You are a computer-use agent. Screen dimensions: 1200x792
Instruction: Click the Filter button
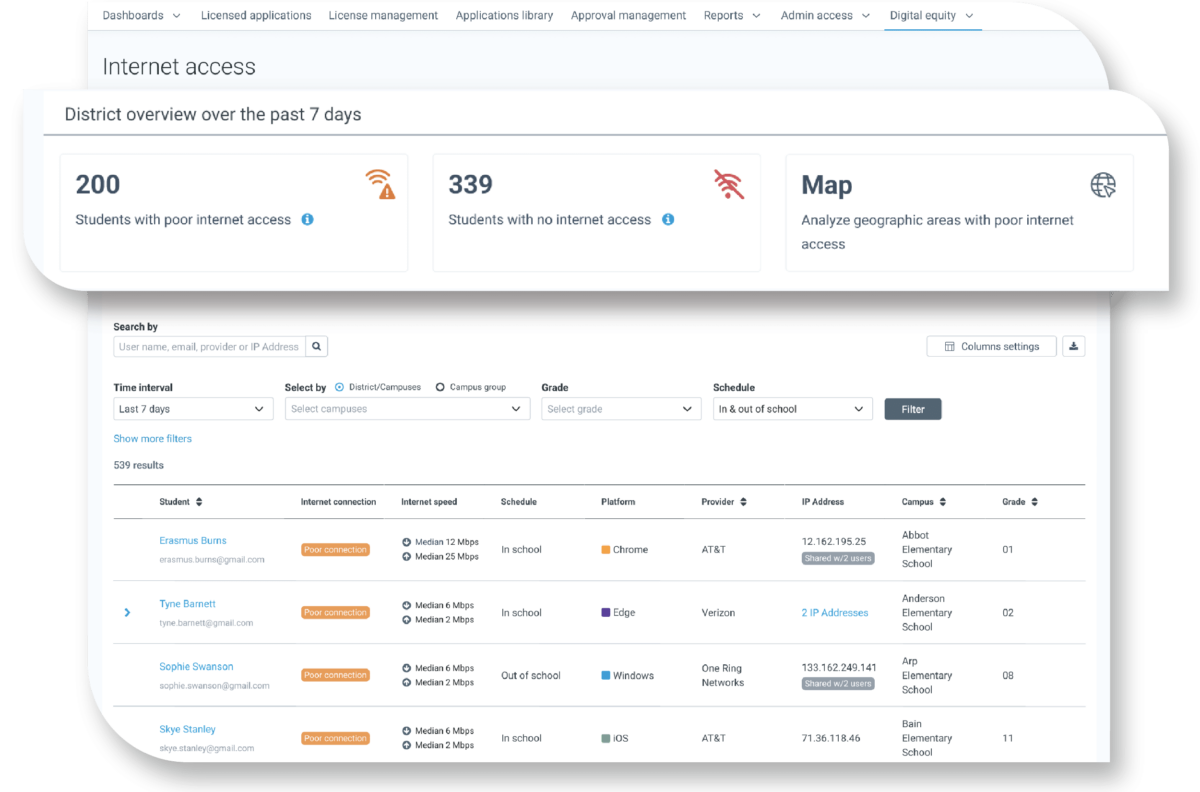(x=912, y=408)
